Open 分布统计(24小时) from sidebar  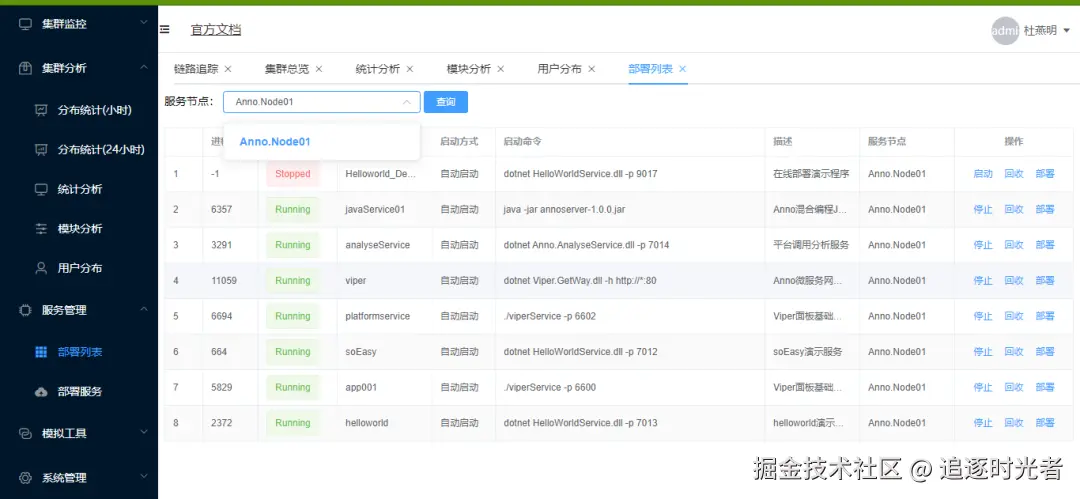100,150
